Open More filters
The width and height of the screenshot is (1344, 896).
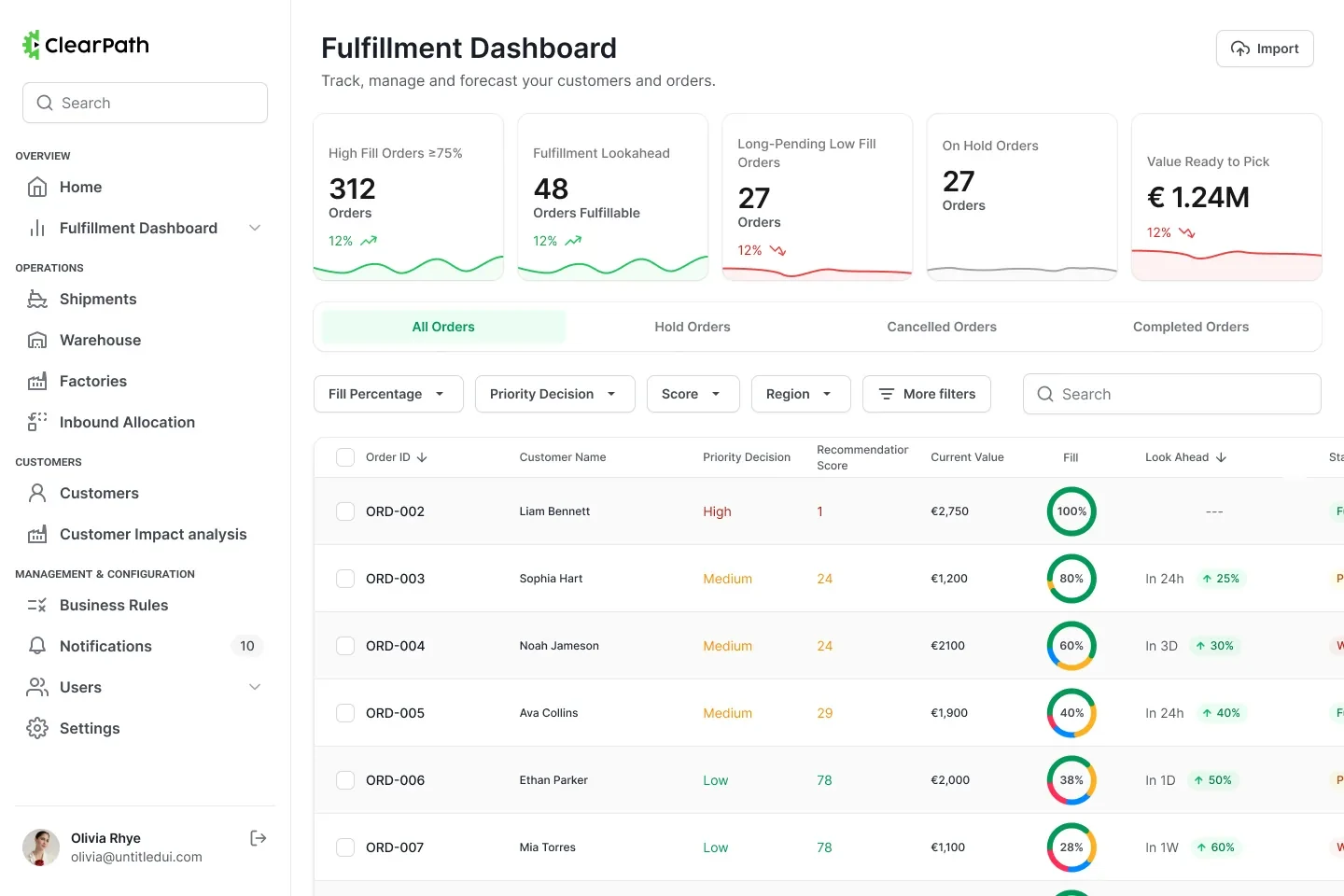[x=927, y=394]
